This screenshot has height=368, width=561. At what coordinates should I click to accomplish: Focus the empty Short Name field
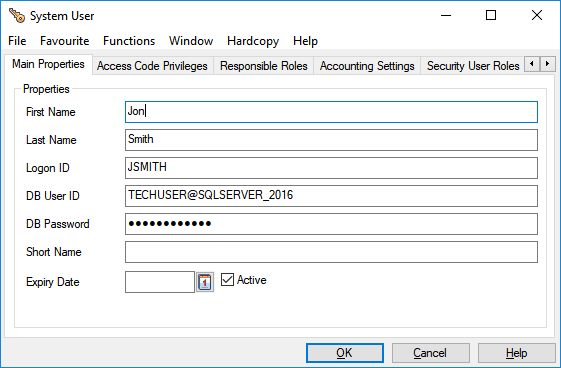331,252
